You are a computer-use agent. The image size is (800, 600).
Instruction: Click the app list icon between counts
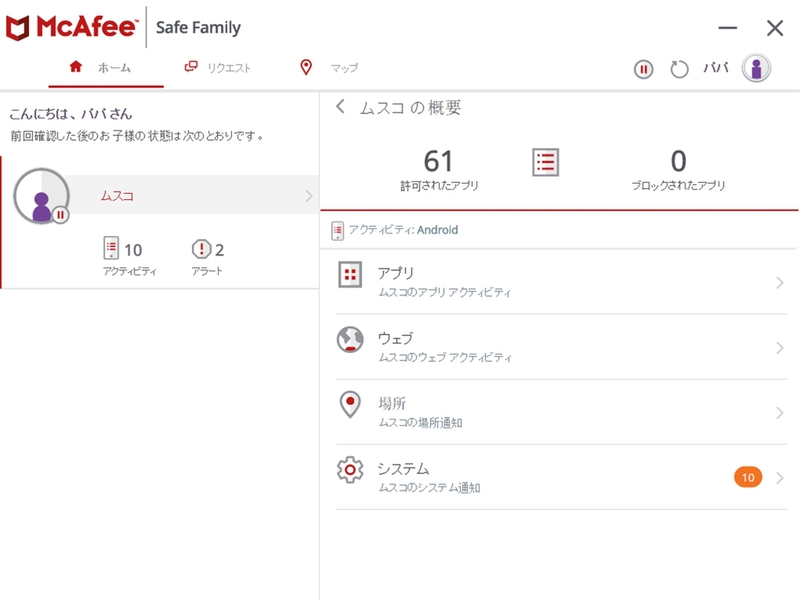(545, 163)
